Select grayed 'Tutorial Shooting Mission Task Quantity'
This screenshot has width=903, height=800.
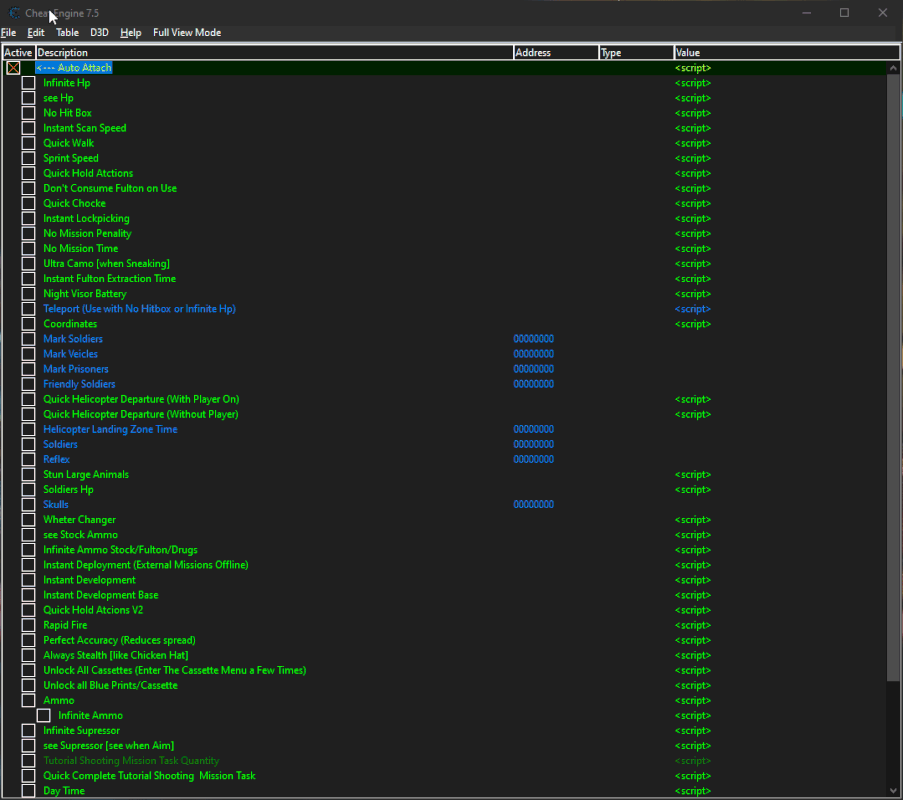pyautogui.click(x=131, y=761)
